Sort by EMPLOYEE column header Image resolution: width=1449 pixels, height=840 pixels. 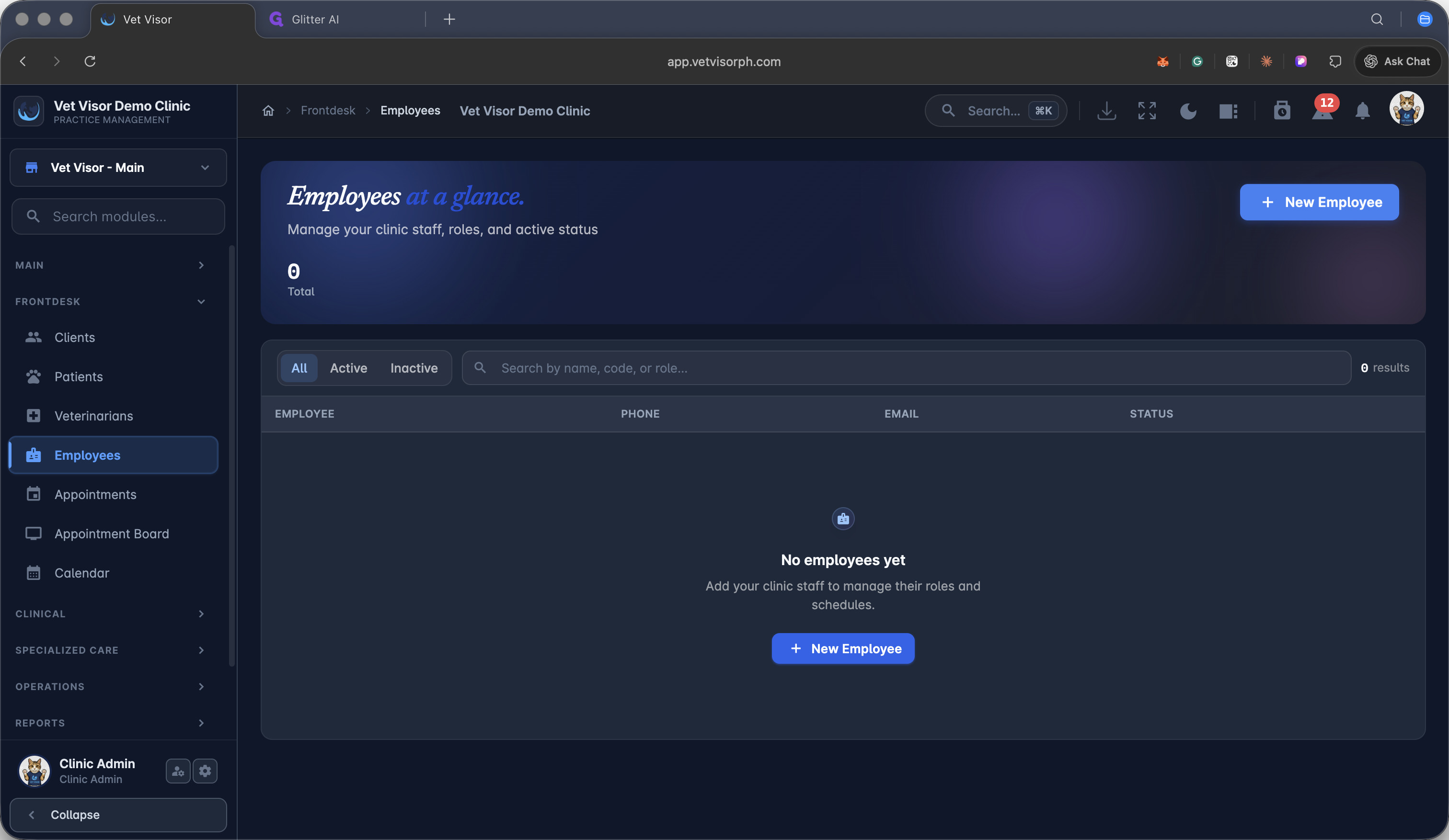click(304, 414)
